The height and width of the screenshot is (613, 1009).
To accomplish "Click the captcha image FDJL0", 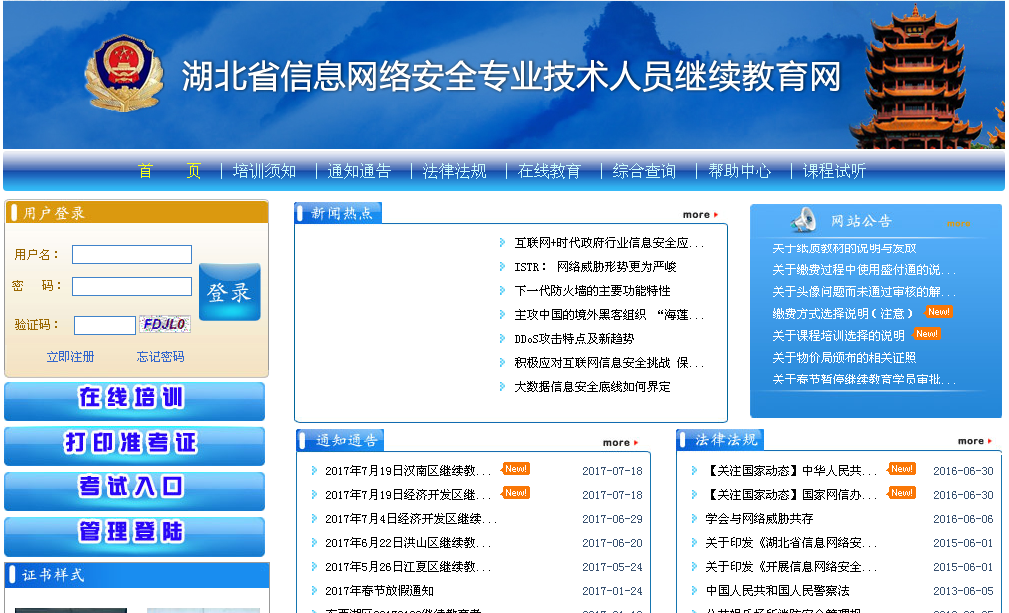I will (x=165, y=324).
